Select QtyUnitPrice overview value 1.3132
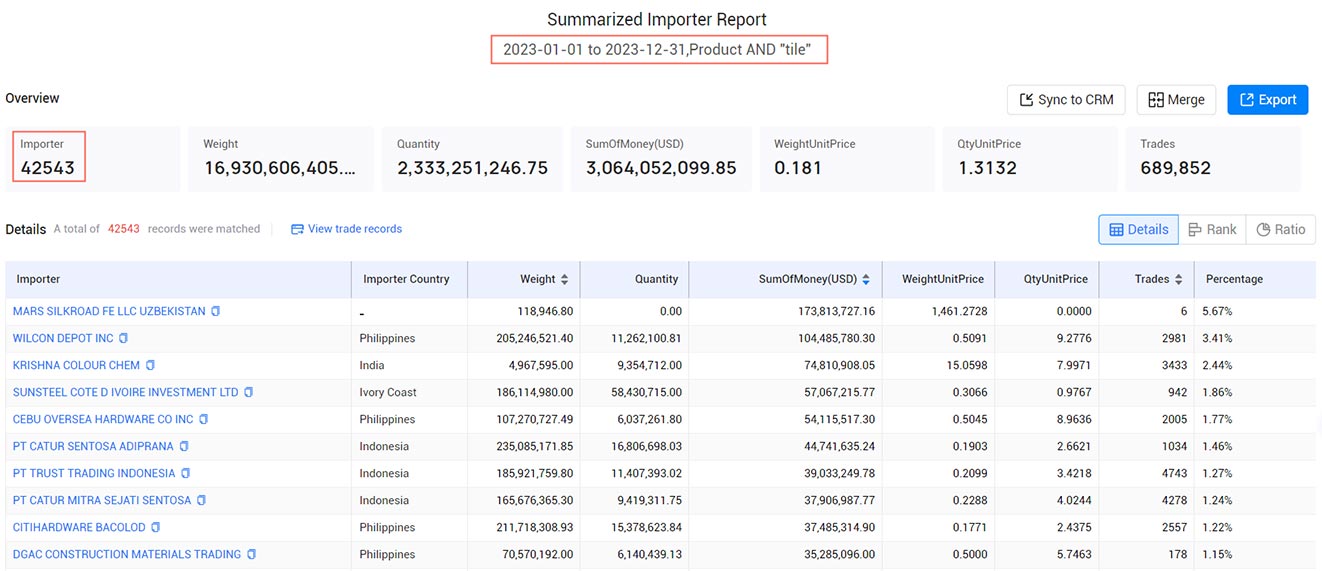Screen dimensions: 1322x571 [x=987, y=168]
